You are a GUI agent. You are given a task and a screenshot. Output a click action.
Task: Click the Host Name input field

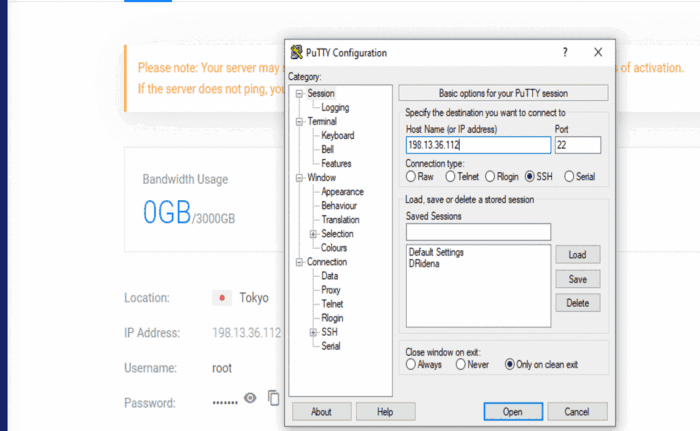[x=478, y=145]
